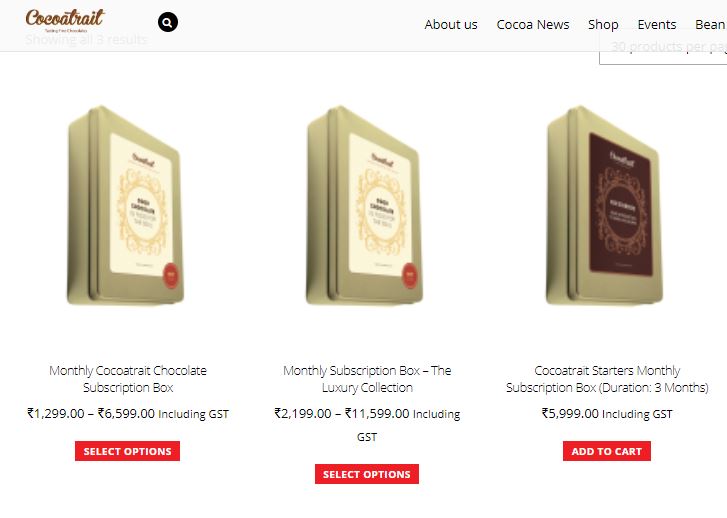Go to the Shop menu
727x518 pixels.
603,25
